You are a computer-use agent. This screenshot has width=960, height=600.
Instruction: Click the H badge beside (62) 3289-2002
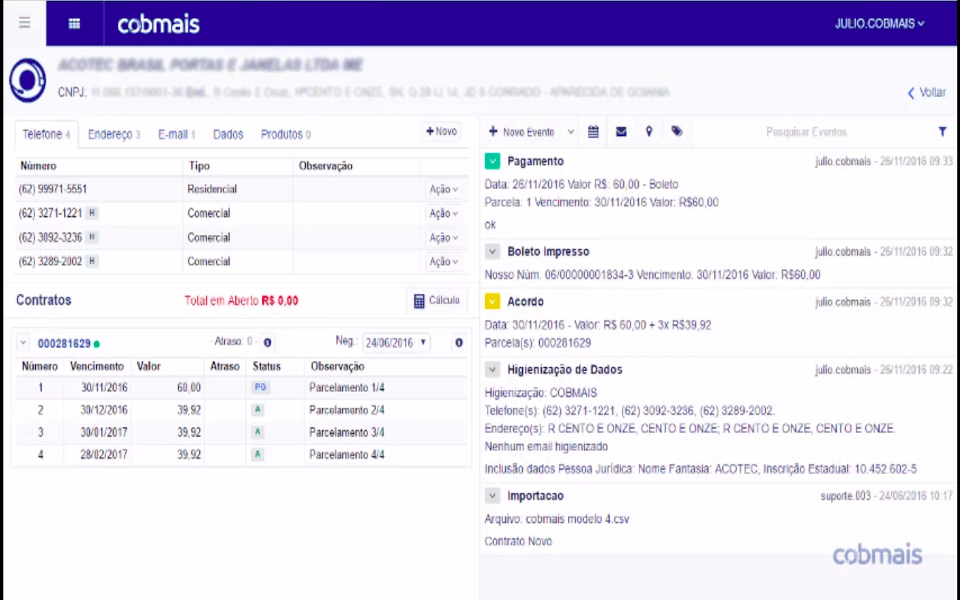click(x=92, y=261)
